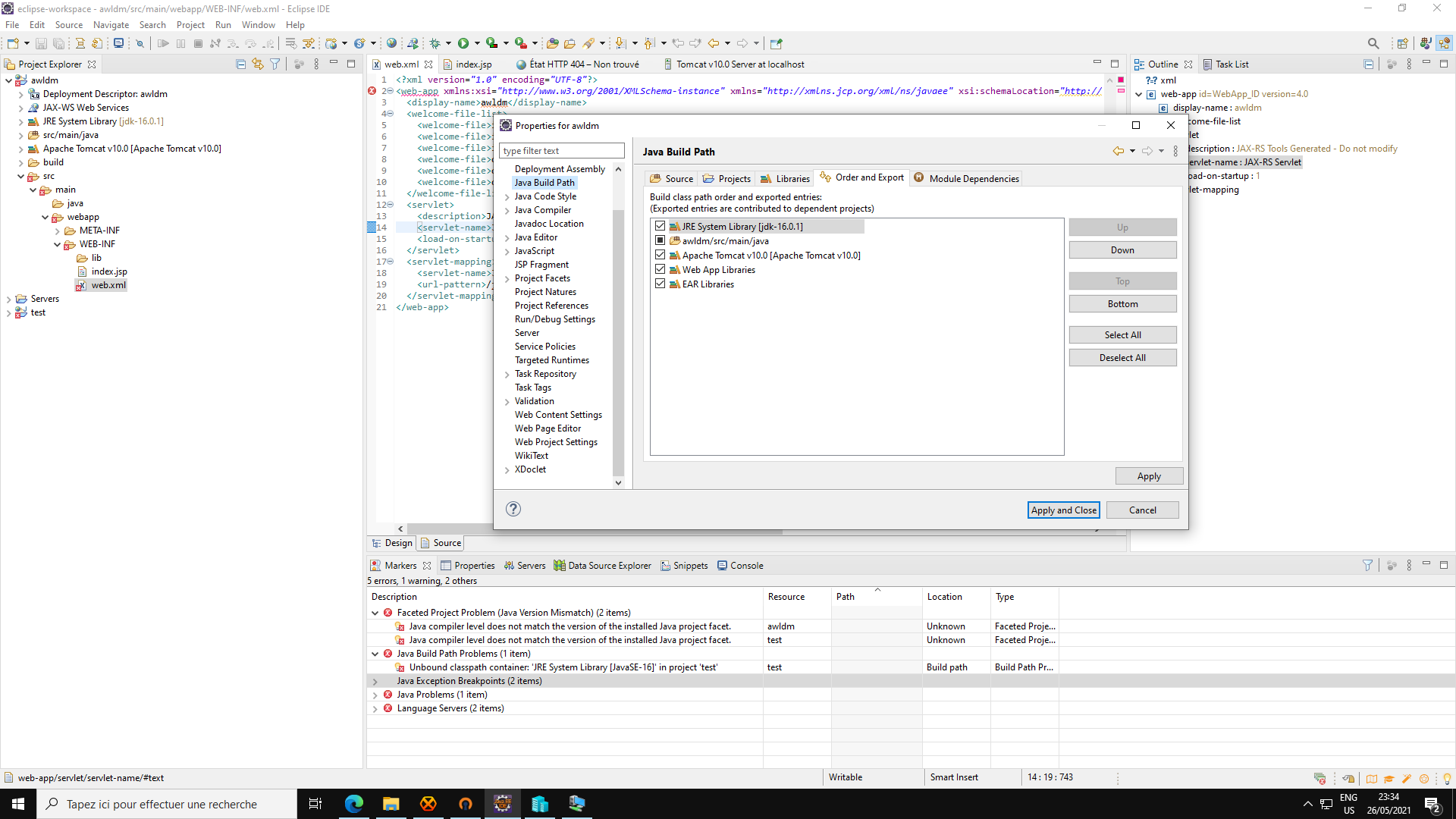
Task: Click the Task View taskbar icon
Action: pos(315,804)
